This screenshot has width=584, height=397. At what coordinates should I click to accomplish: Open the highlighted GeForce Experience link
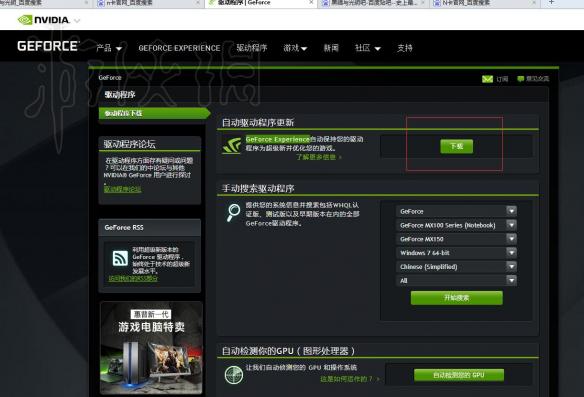click(x=277, y=139)
